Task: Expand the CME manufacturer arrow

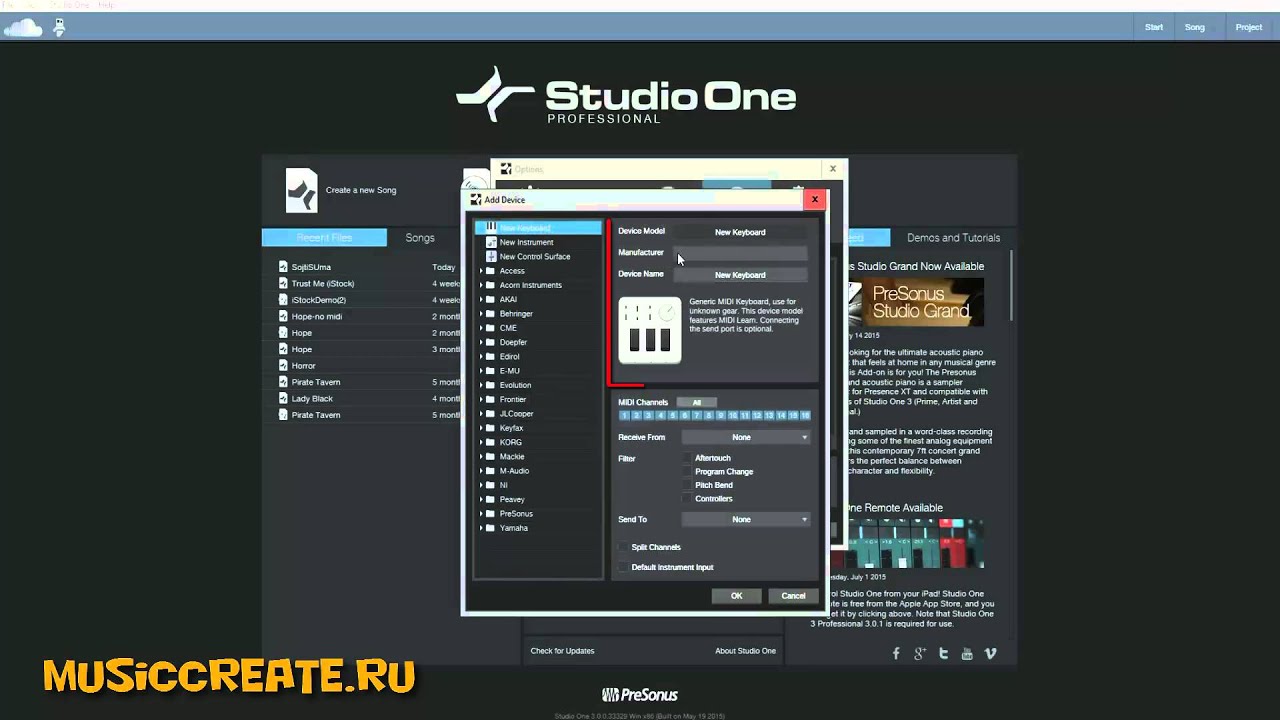Action: 481,328
